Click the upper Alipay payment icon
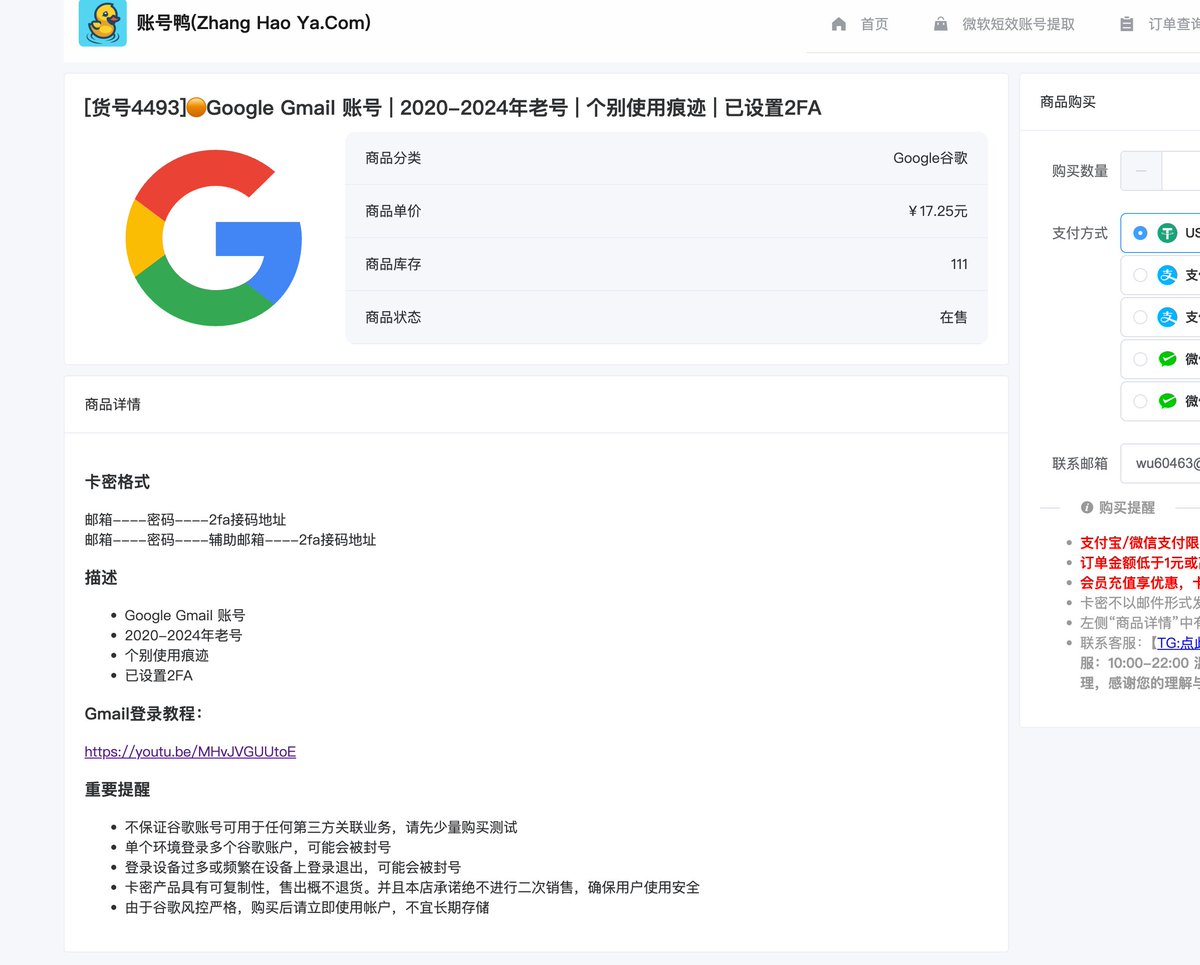 tap(1167, 275)
